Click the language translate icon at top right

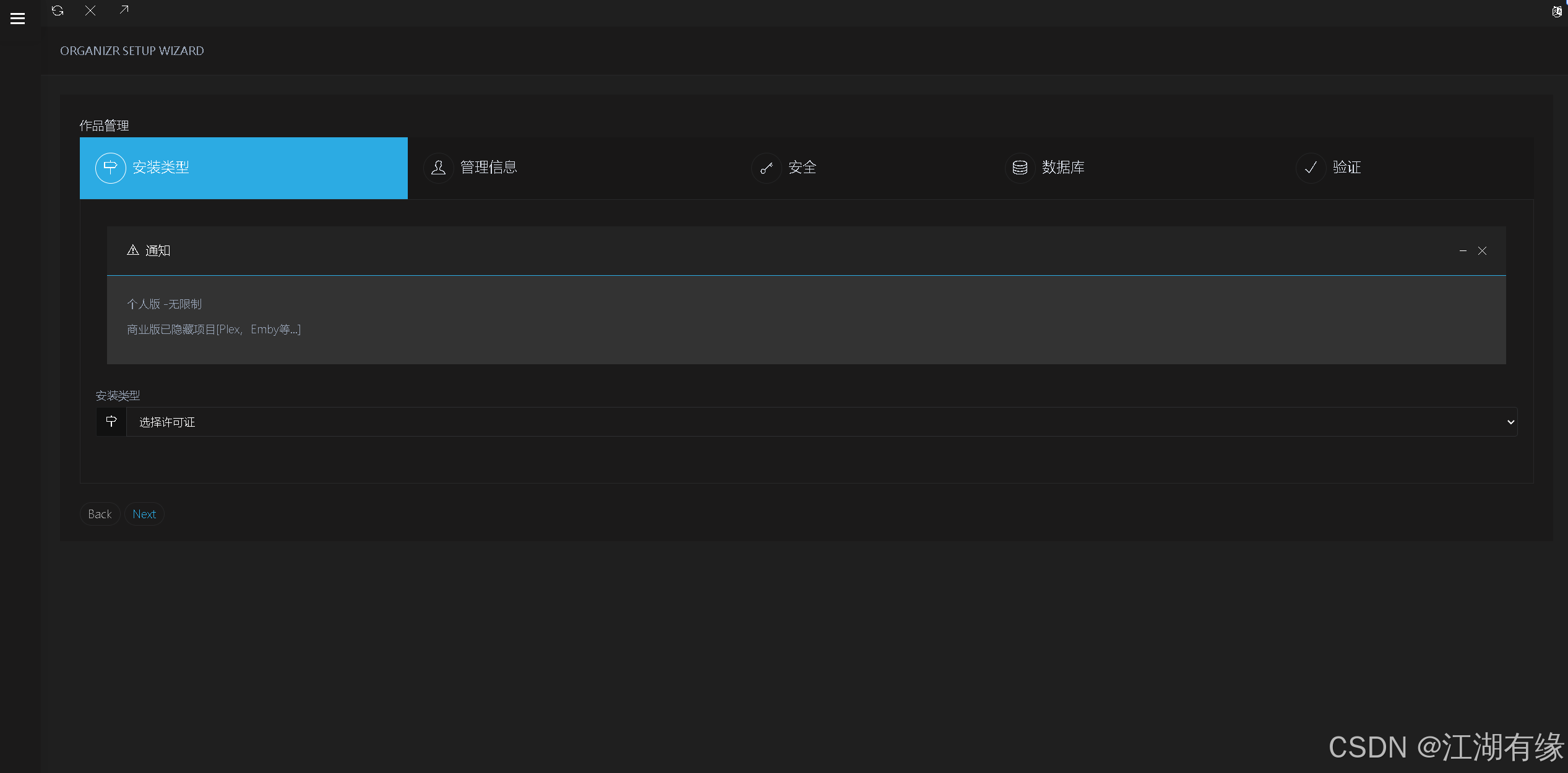click(x=1556, y=12)
